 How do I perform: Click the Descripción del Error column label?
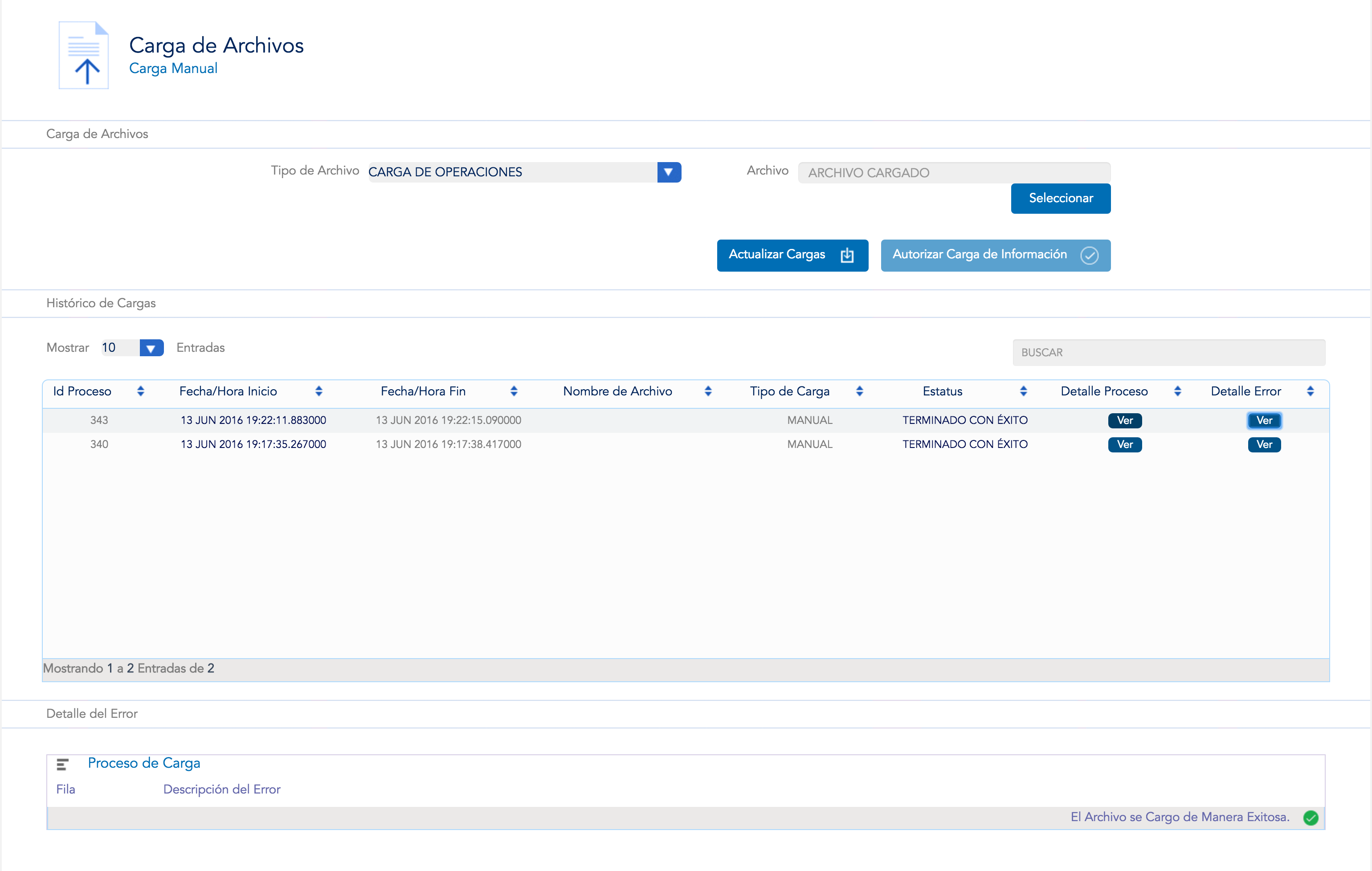click(222, 790)
